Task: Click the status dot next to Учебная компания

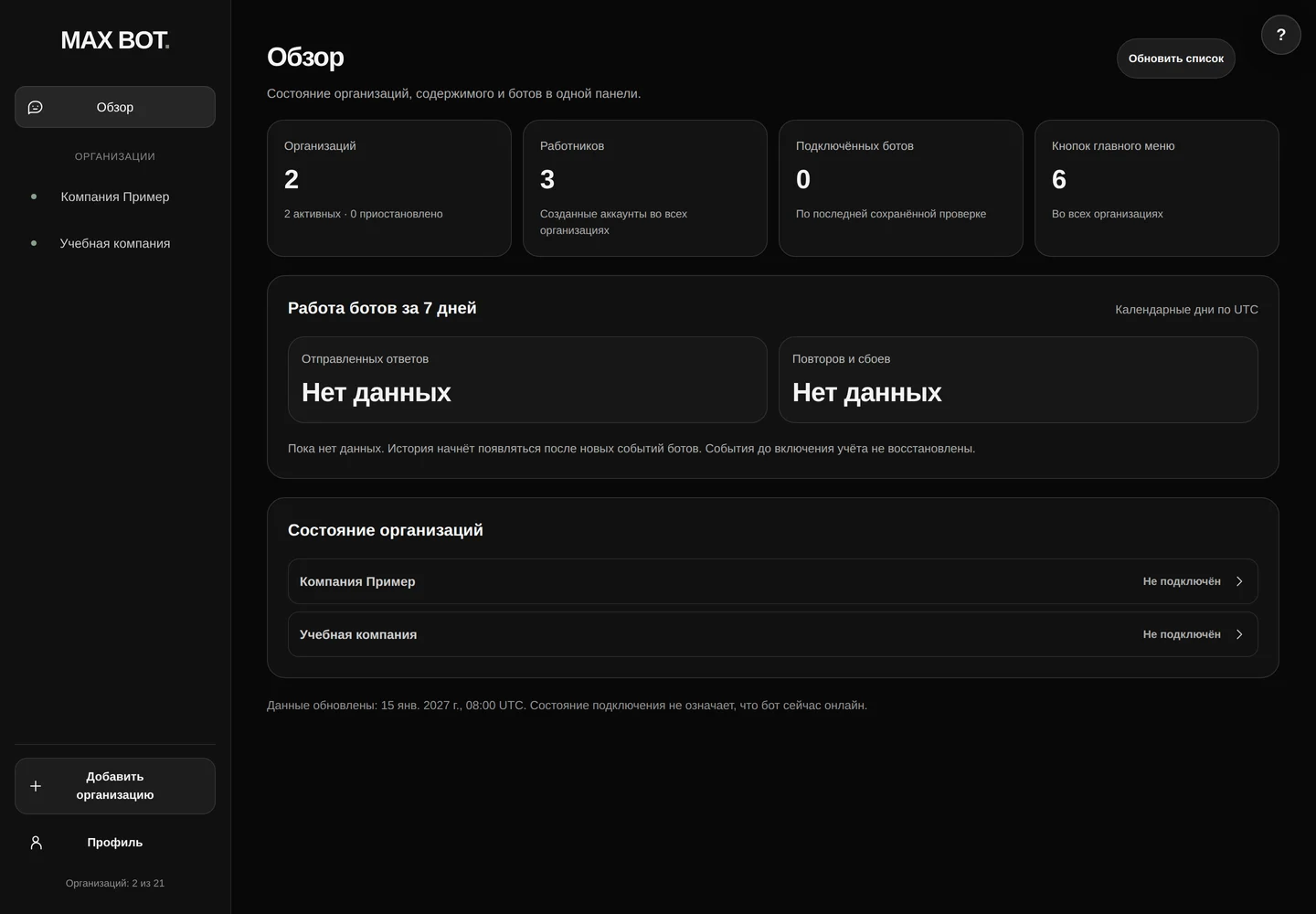Action: [x=34, y=243]
